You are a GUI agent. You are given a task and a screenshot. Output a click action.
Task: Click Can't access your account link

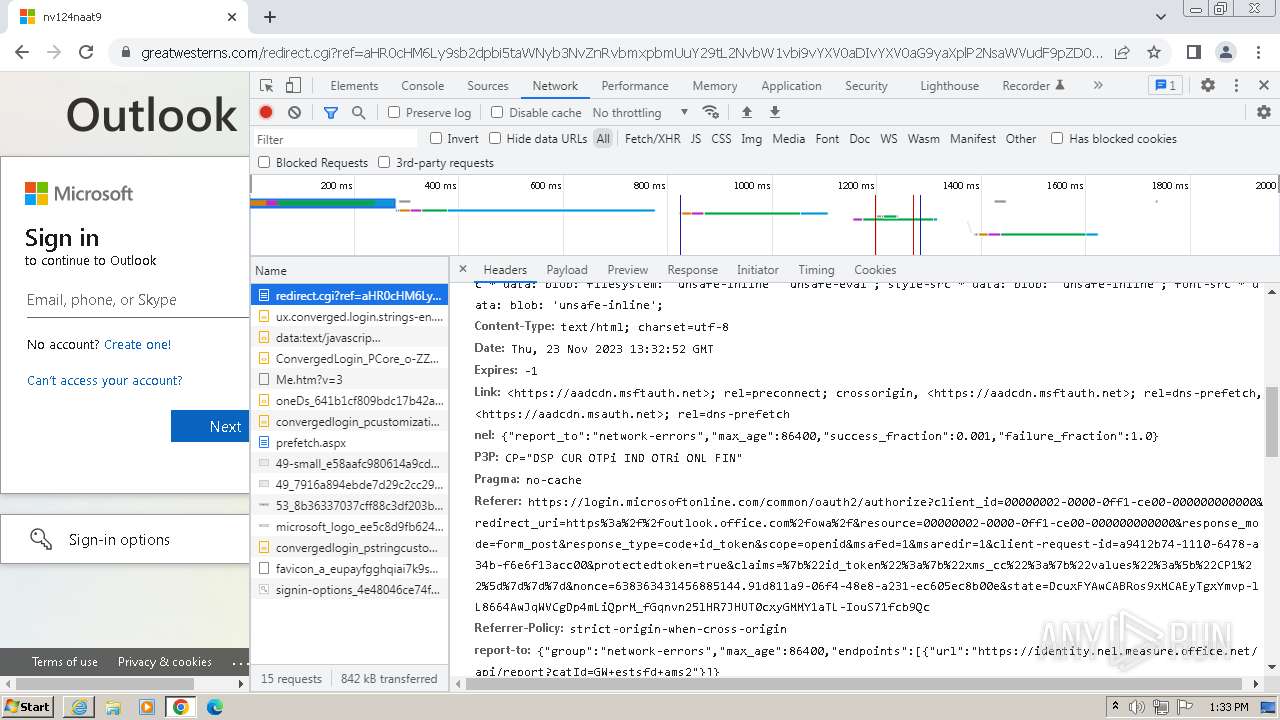point(105,380)
